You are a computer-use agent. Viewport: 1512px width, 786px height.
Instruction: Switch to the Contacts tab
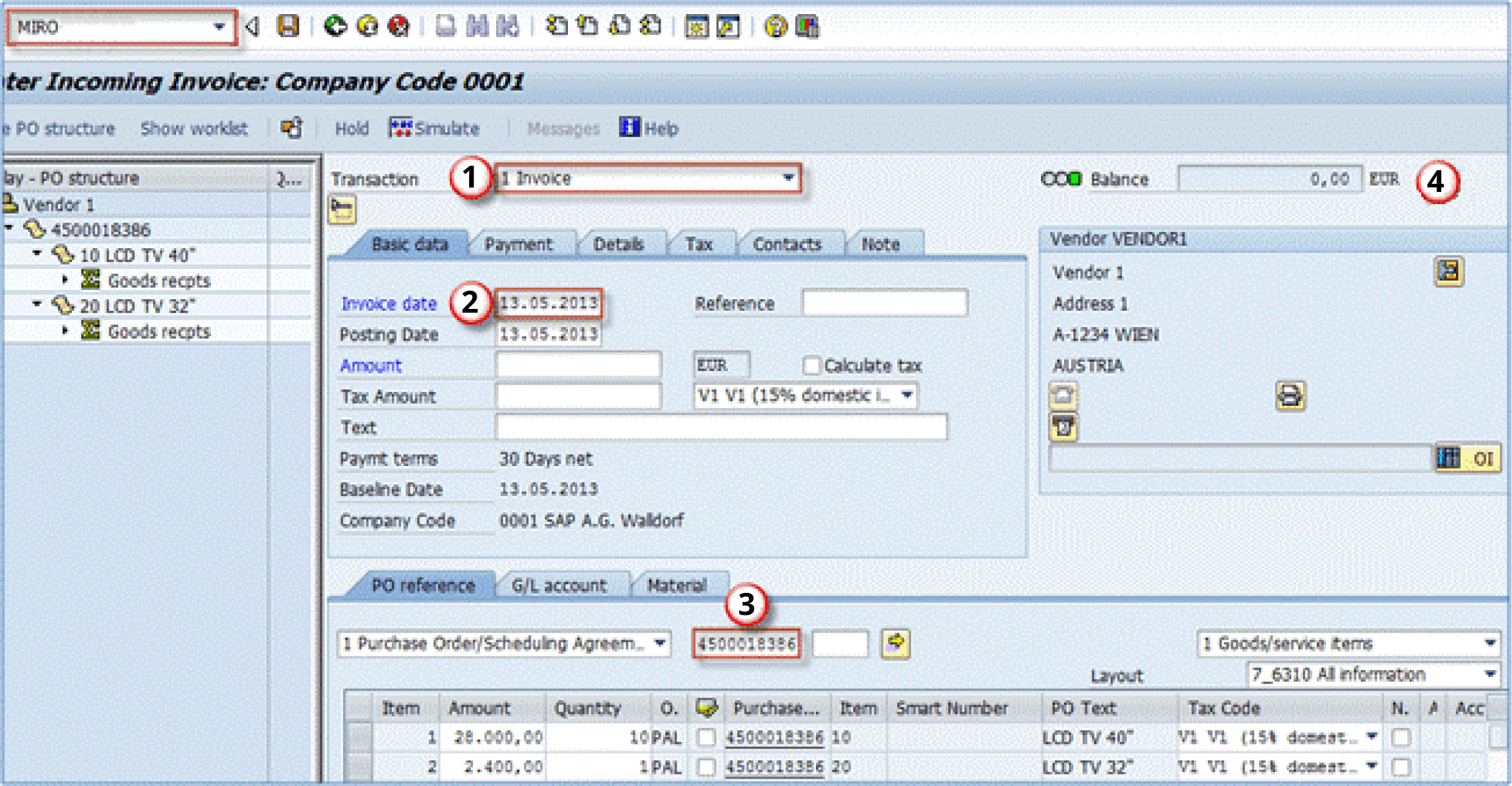point(787,244)
